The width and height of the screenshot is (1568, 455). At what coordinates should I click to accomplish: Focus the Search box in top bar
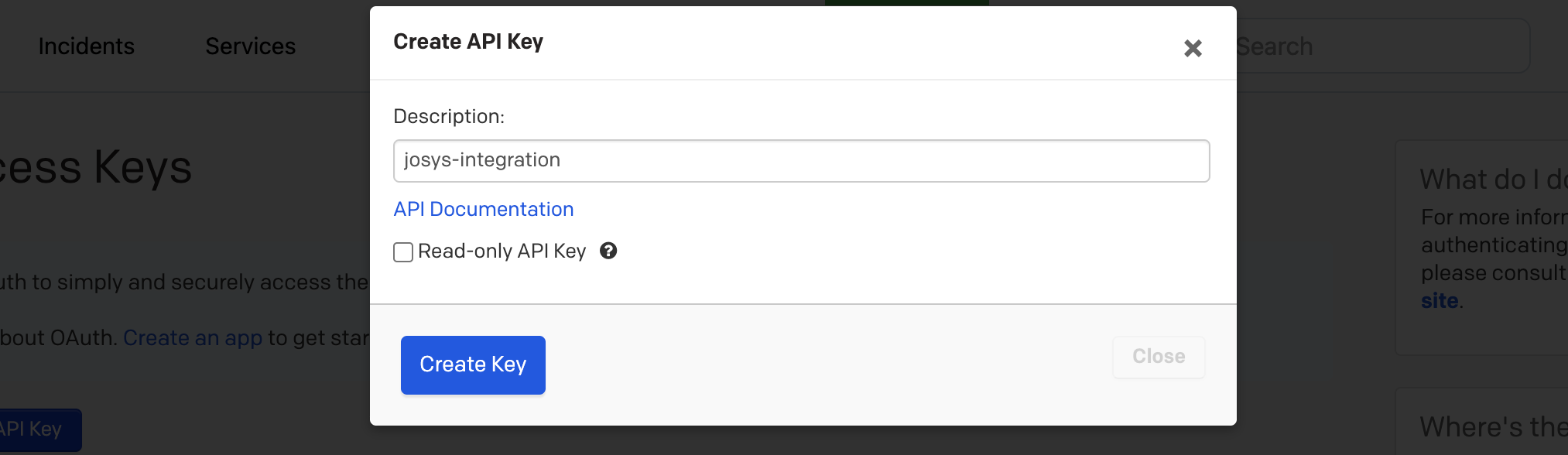[x=1378, y=46]
